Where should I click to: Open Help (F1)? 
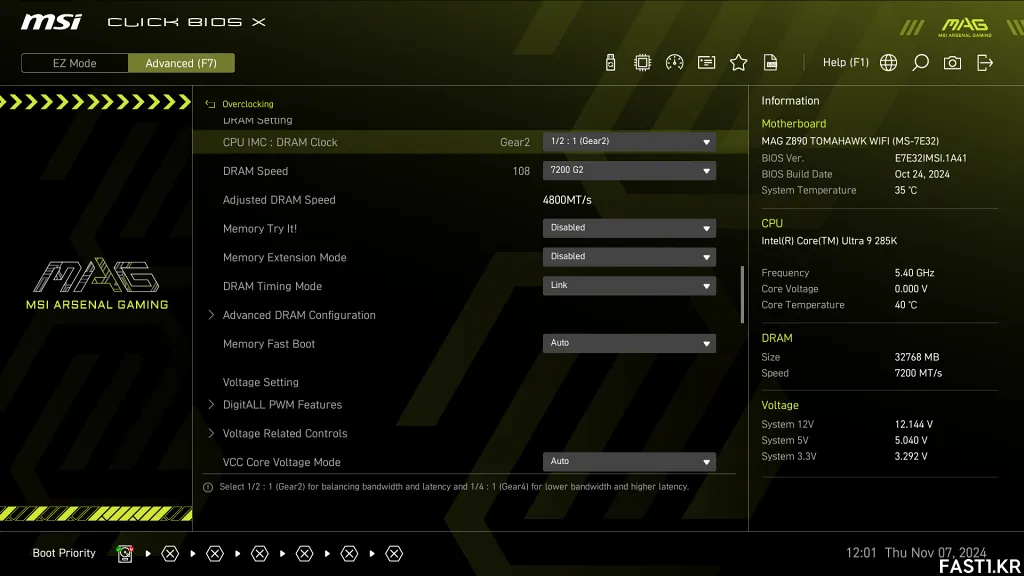[846, 63]
